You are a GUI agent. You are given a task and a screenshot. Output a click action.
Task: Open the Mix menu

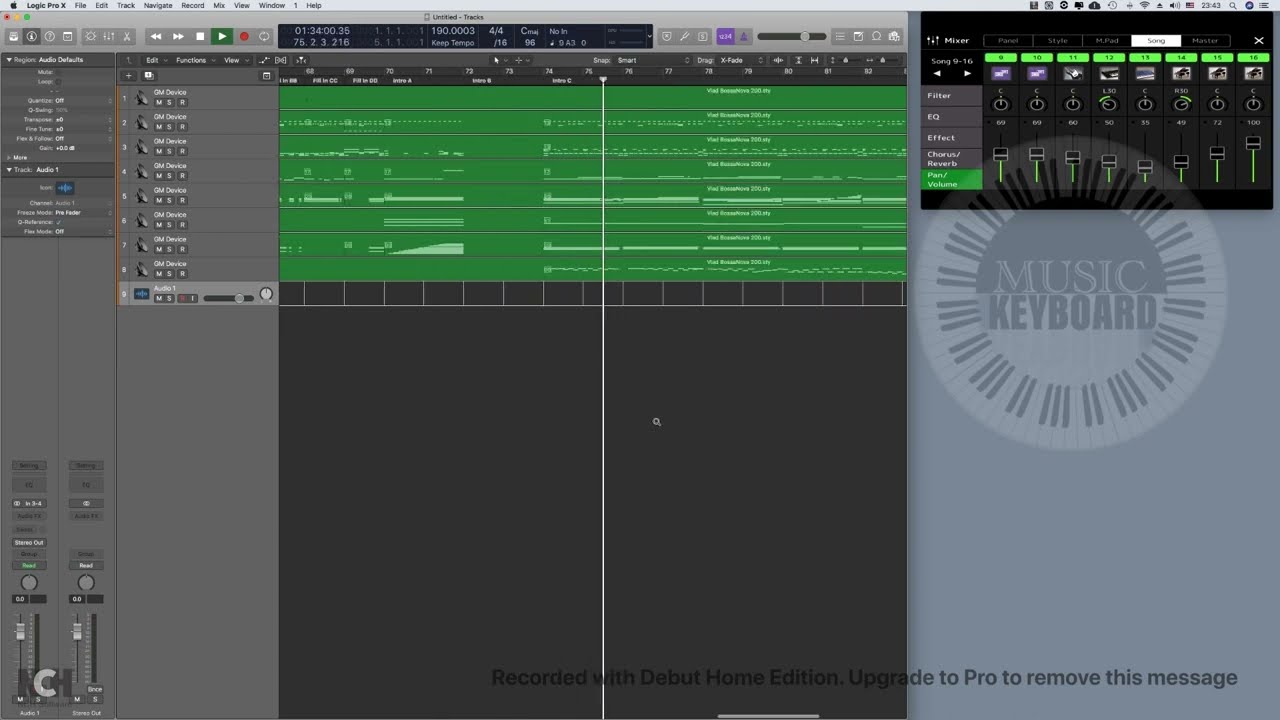[219, 5]
